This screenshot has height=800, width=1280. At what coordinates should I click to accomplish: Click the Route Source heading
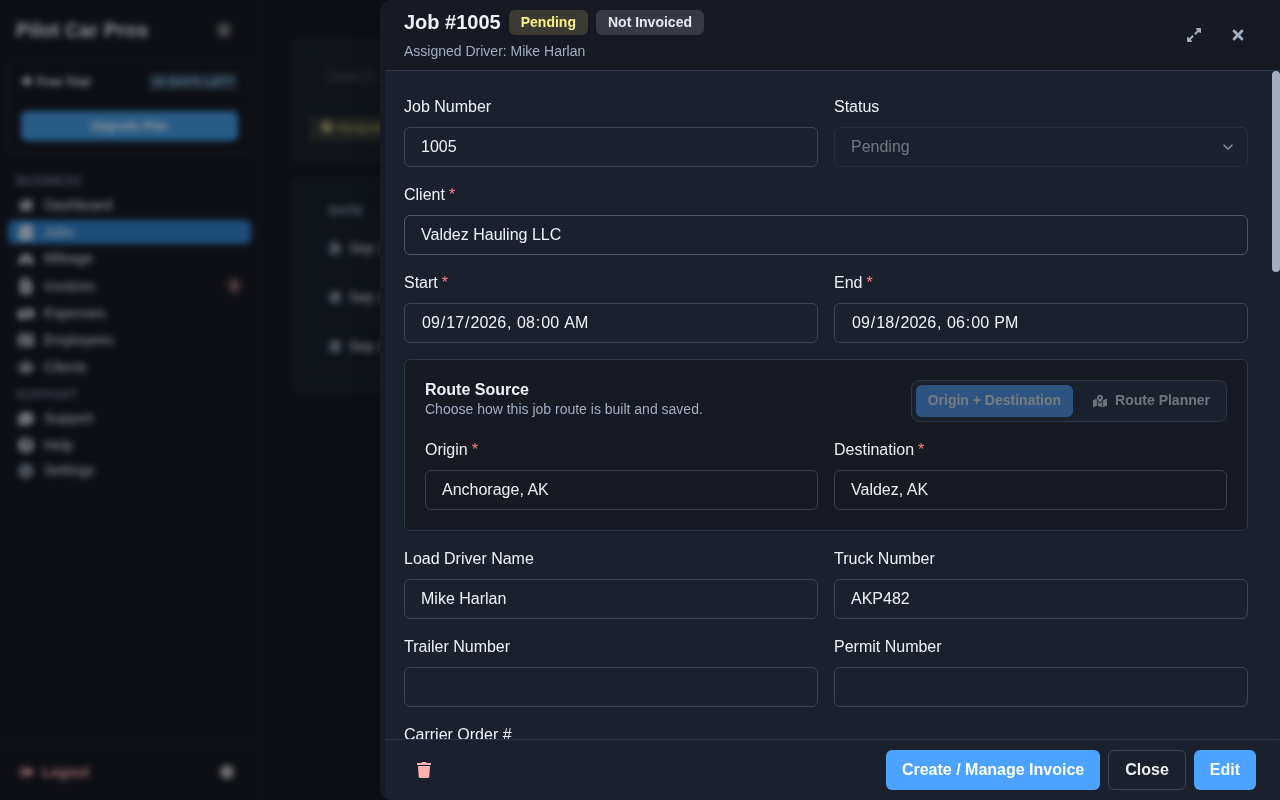tap(477, 390)
